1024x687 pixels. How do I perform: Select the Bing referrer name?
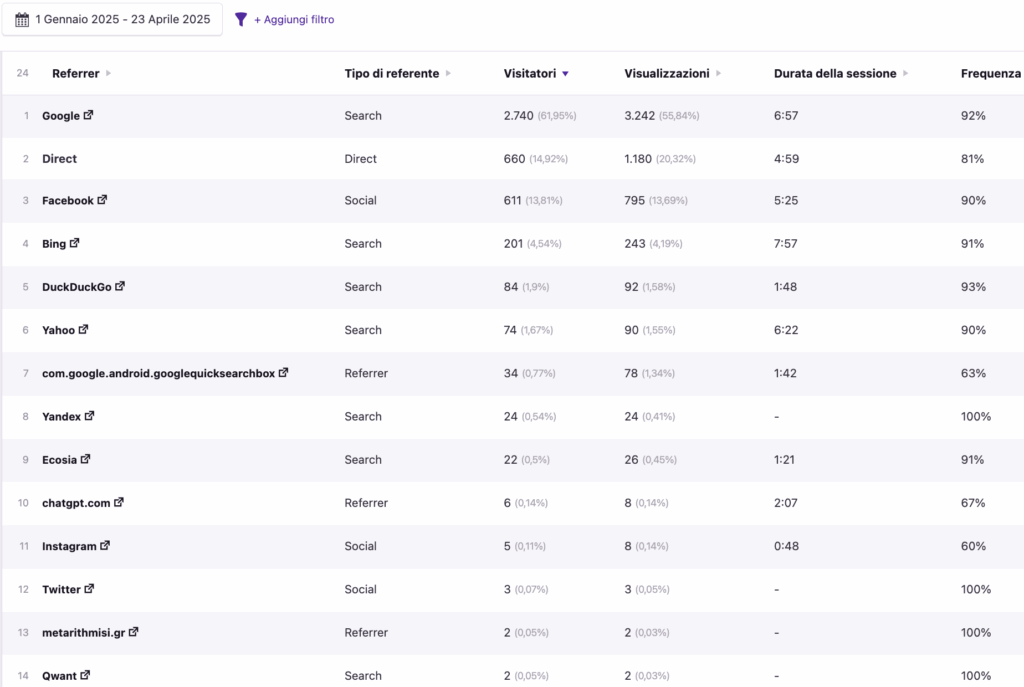(x=54, y=244)
